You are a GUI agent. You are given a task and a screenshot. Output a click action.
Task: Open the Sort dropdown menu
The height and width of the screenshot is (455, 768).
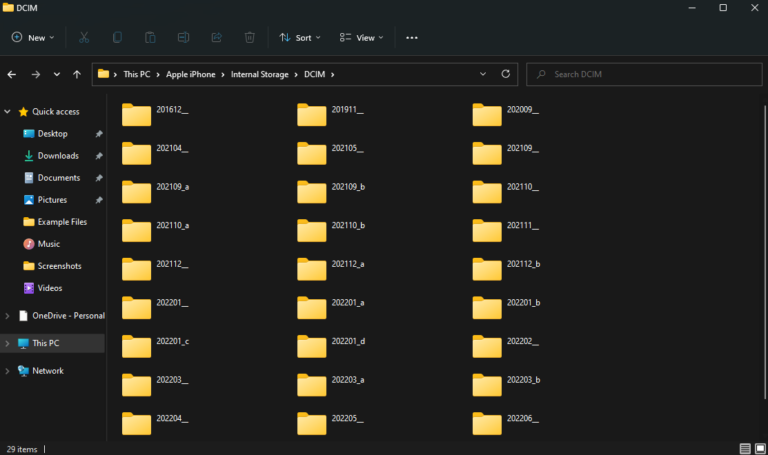click(300, 37)
